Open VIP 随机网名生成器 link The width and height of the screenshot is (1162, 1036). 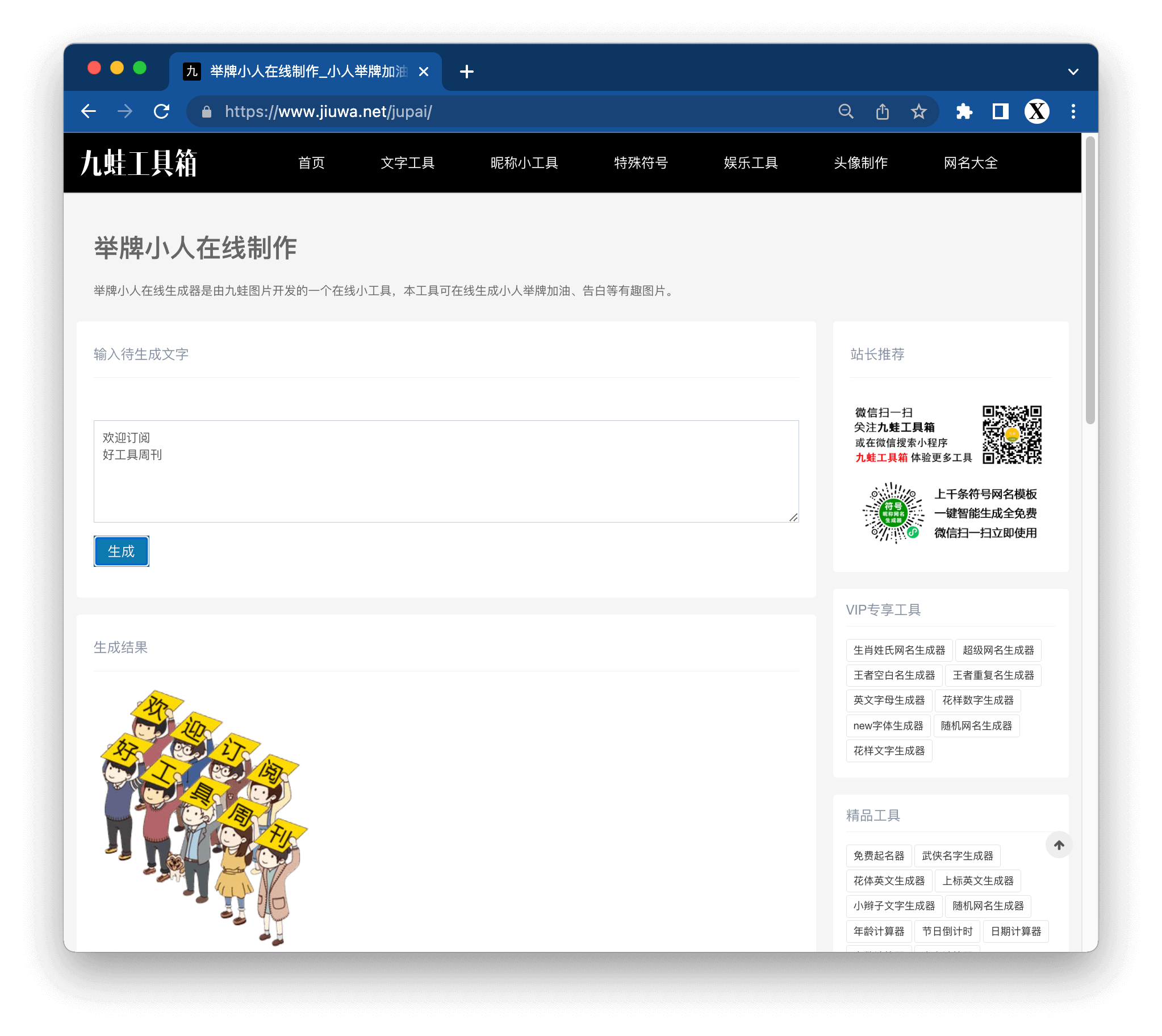tap(976, 725)
